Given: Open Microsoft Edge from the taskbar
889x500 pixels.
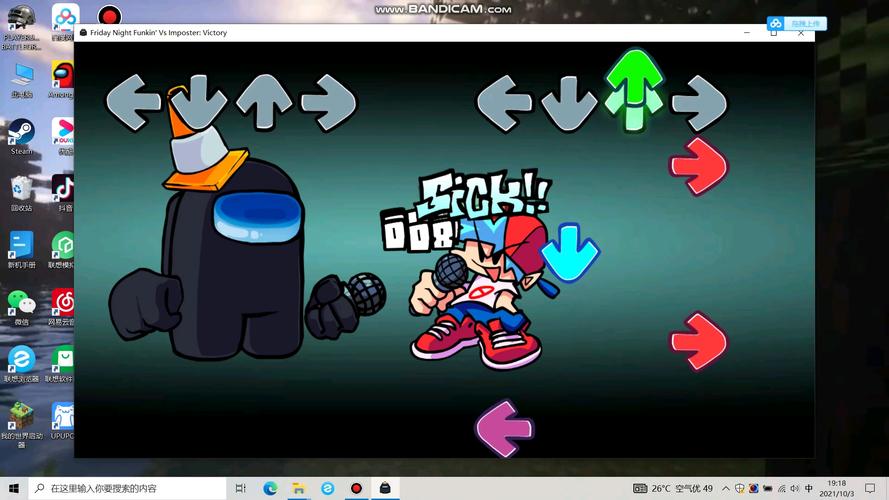Looking at the screenshot, I should click(x=270, y=488).
